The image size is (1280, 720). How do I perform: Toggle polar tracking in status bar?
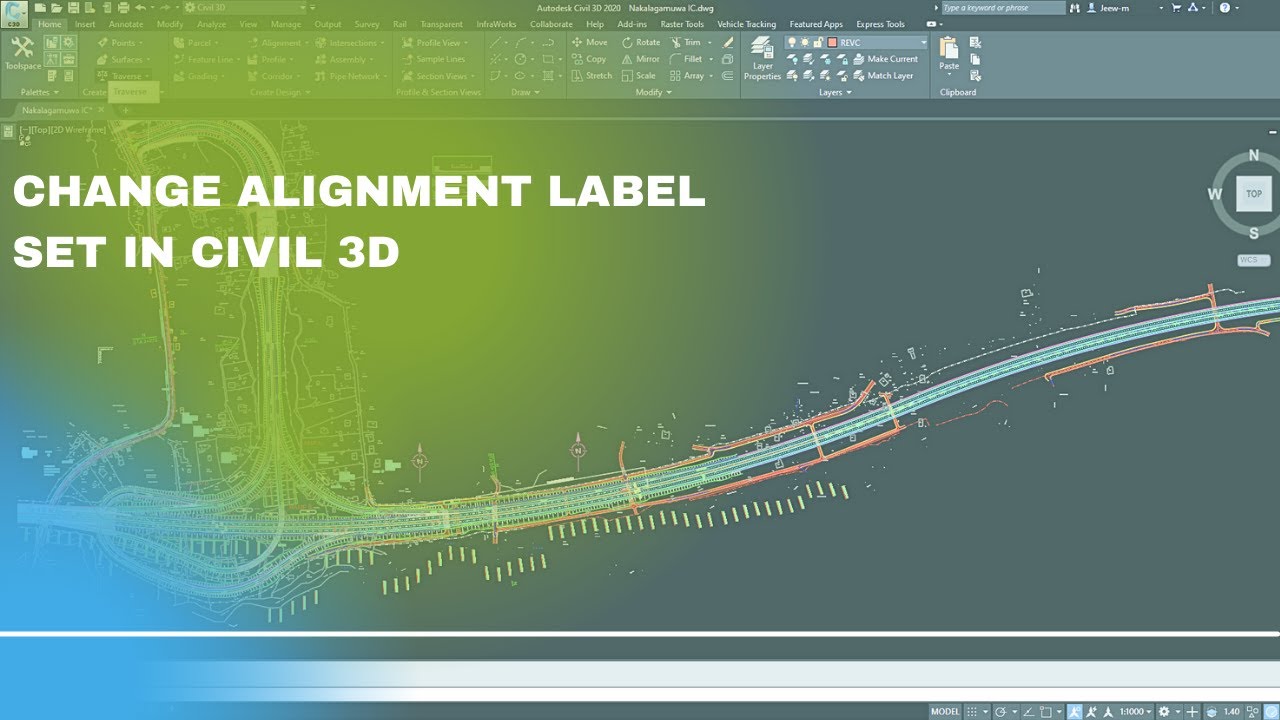tap(1000, 711)
